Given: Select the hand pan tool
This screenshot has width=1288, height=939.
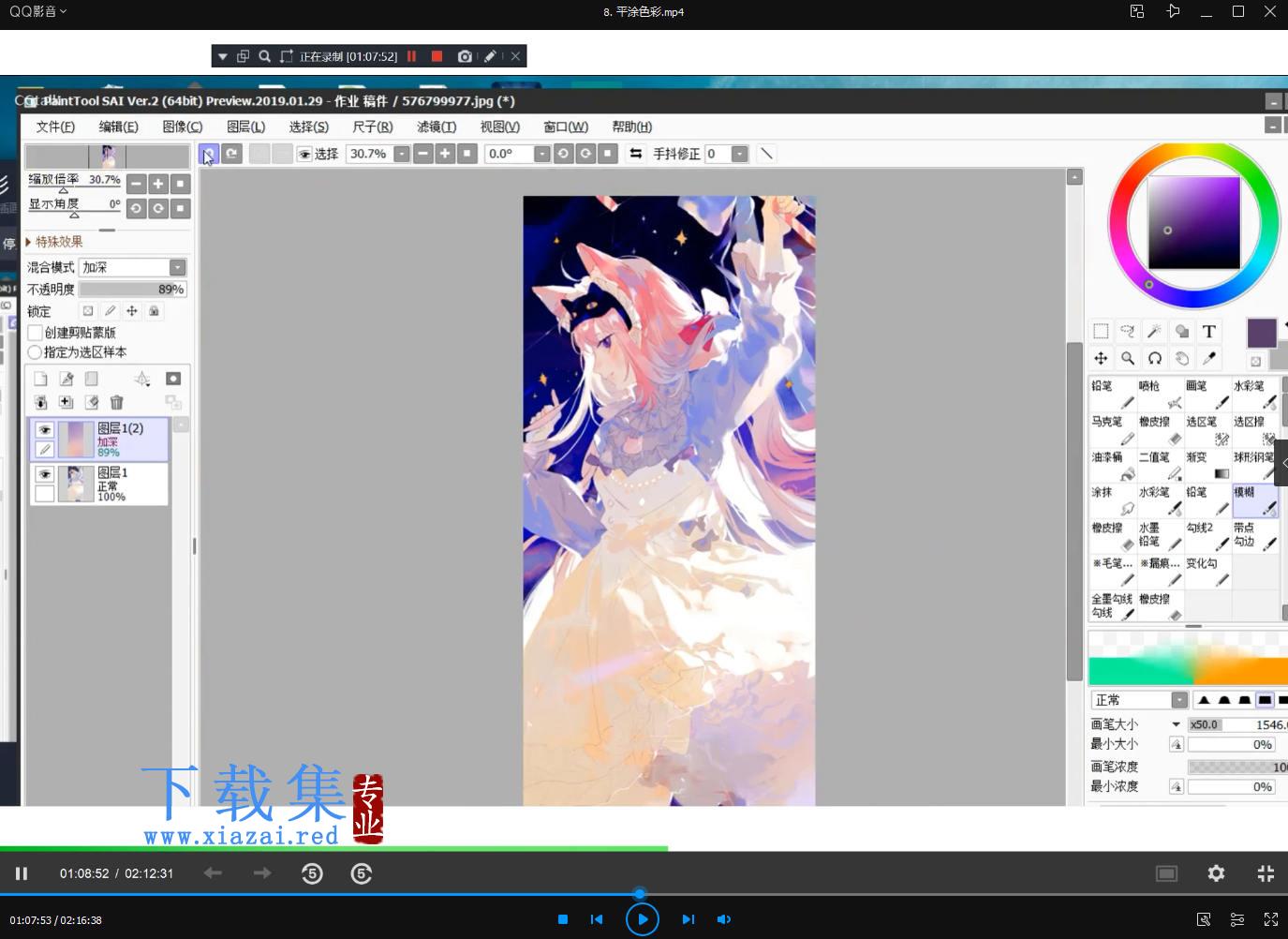Looking at the screenshot, I should coord(1182,358).
